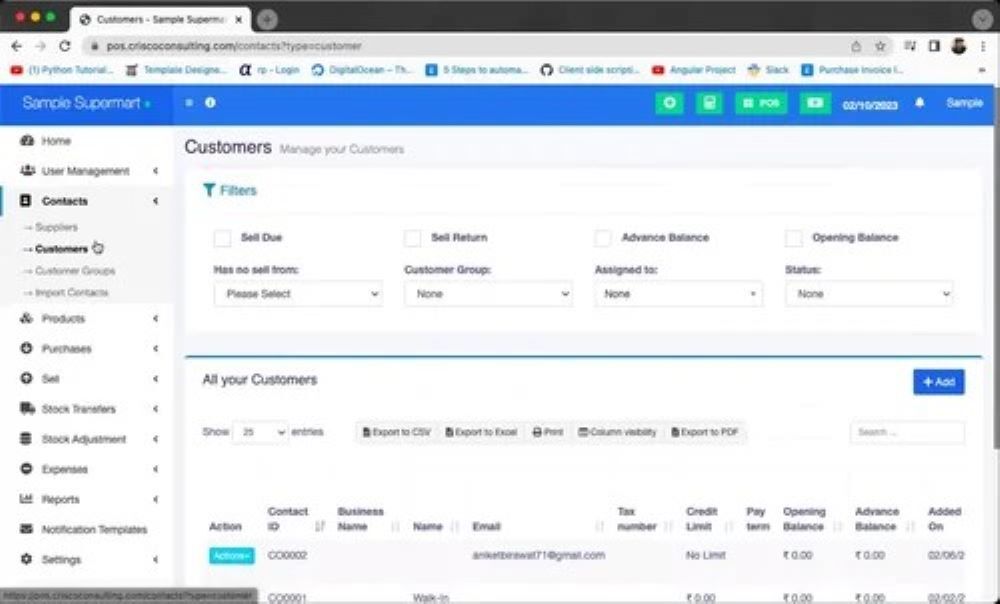Click the green plus circle icon in header
This screenshot has width=1000, height=604.
[x=669, y=103]
